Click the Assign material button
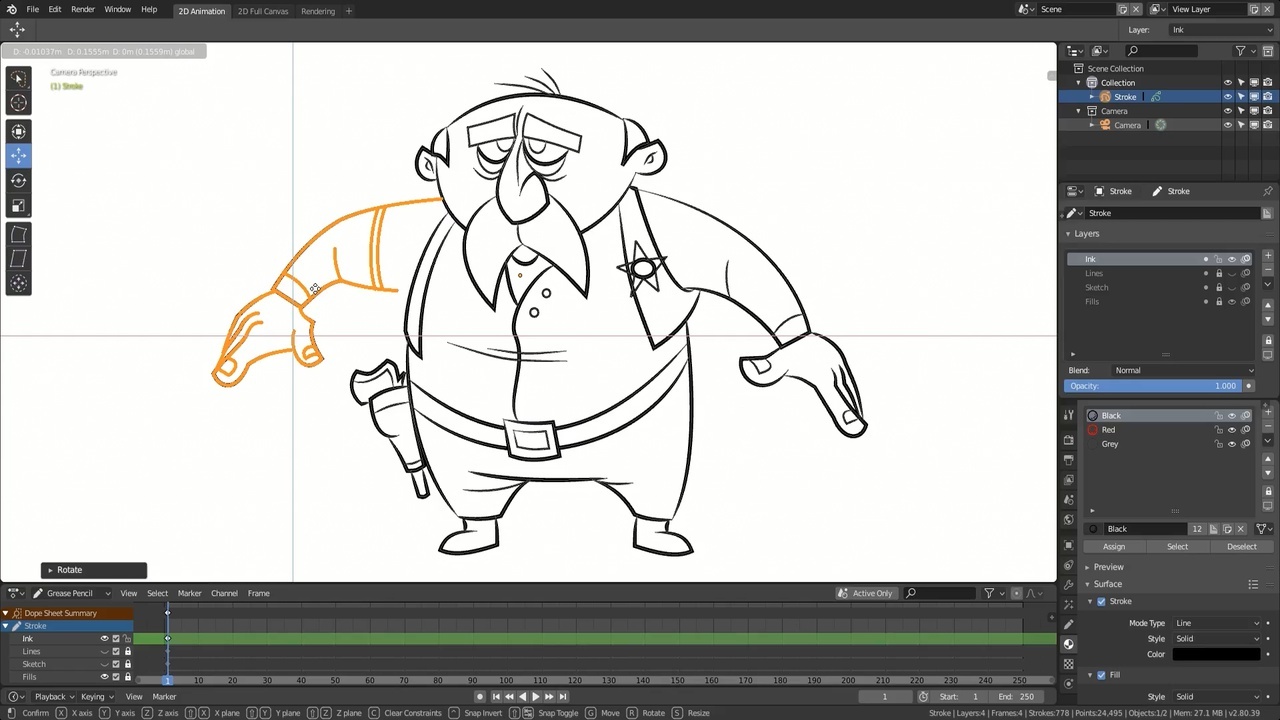This screenshot has height=720, width=1280. (1113, 547)
